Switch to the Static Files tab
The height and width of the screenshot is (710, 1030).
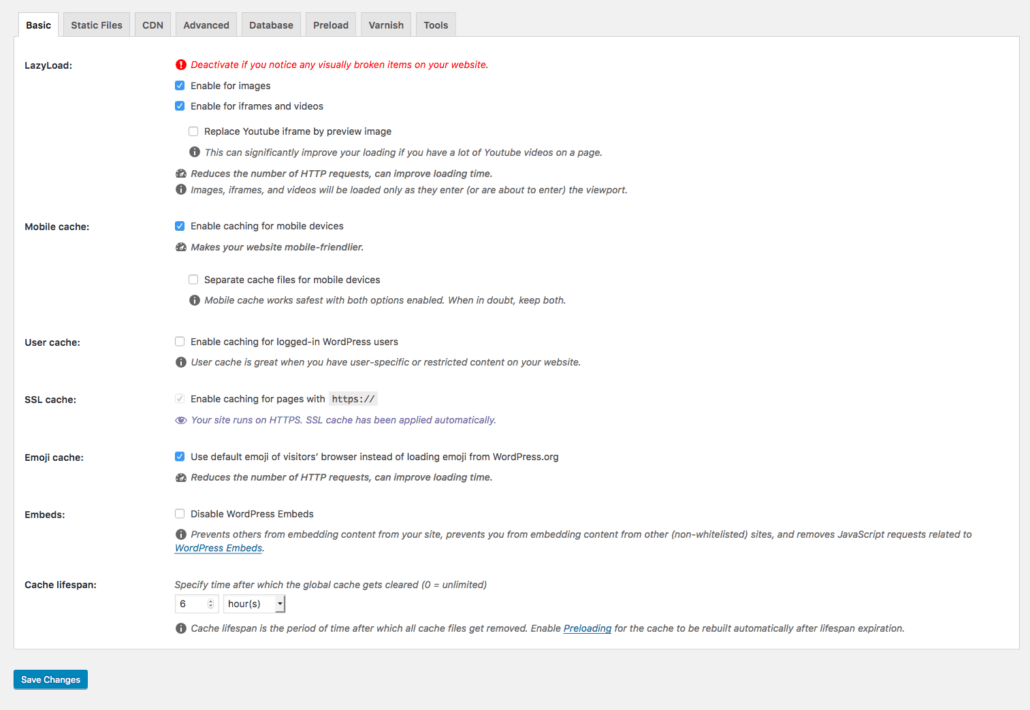(97, 25)
